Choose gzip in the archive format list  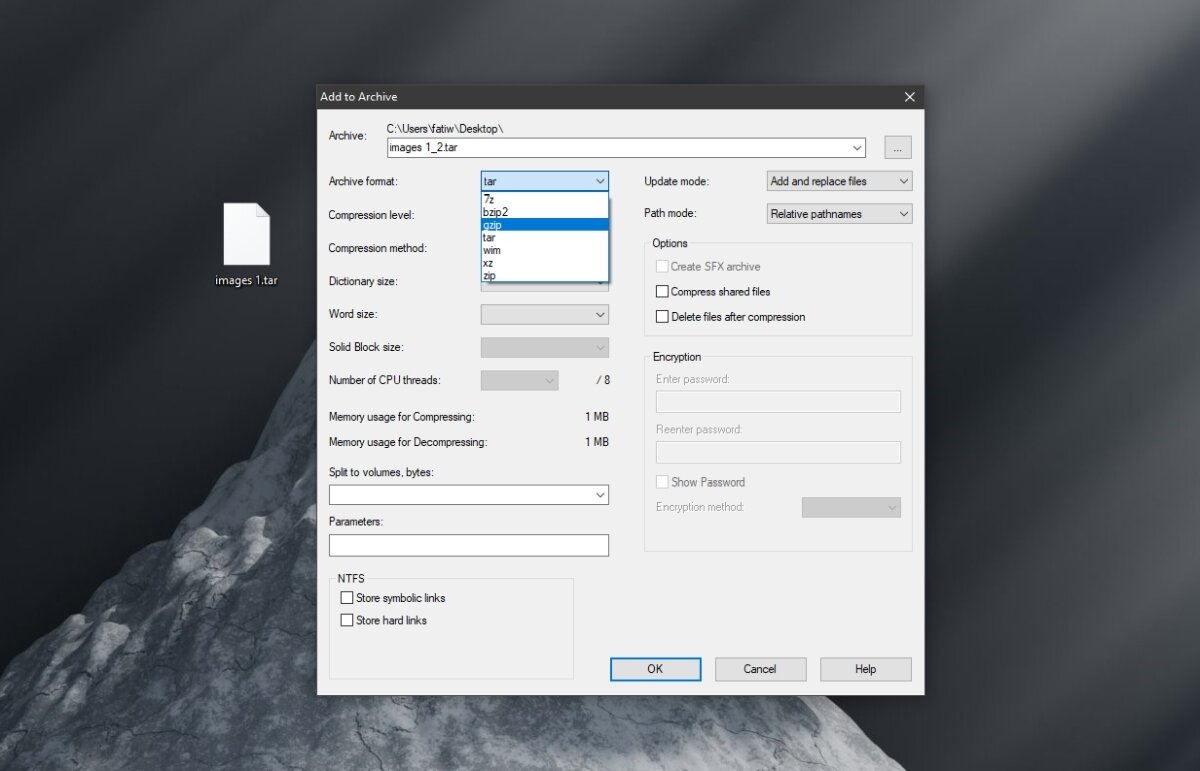click(492, 225)
